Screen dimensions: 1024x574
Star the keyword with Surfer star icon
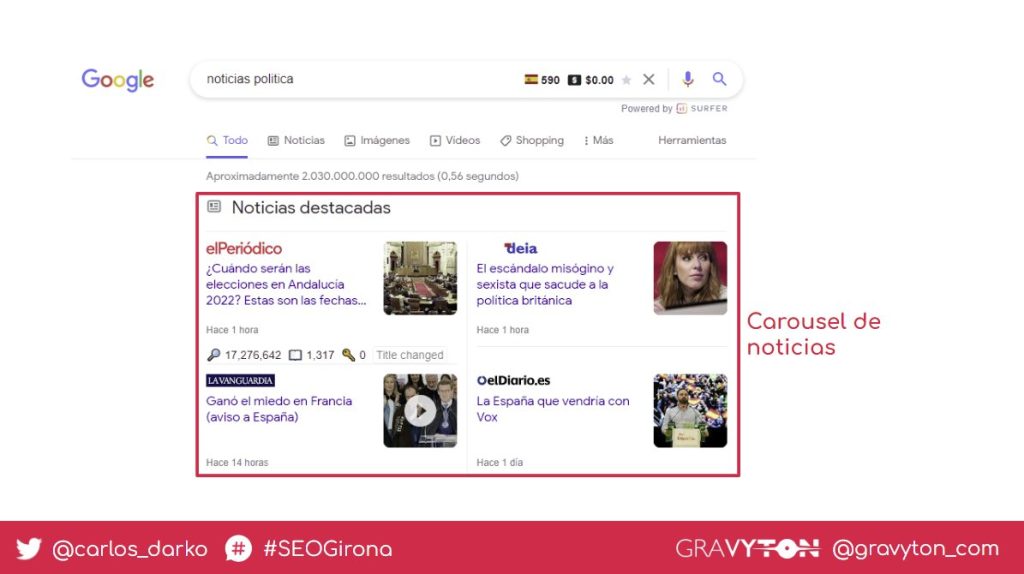click(626, 80)
